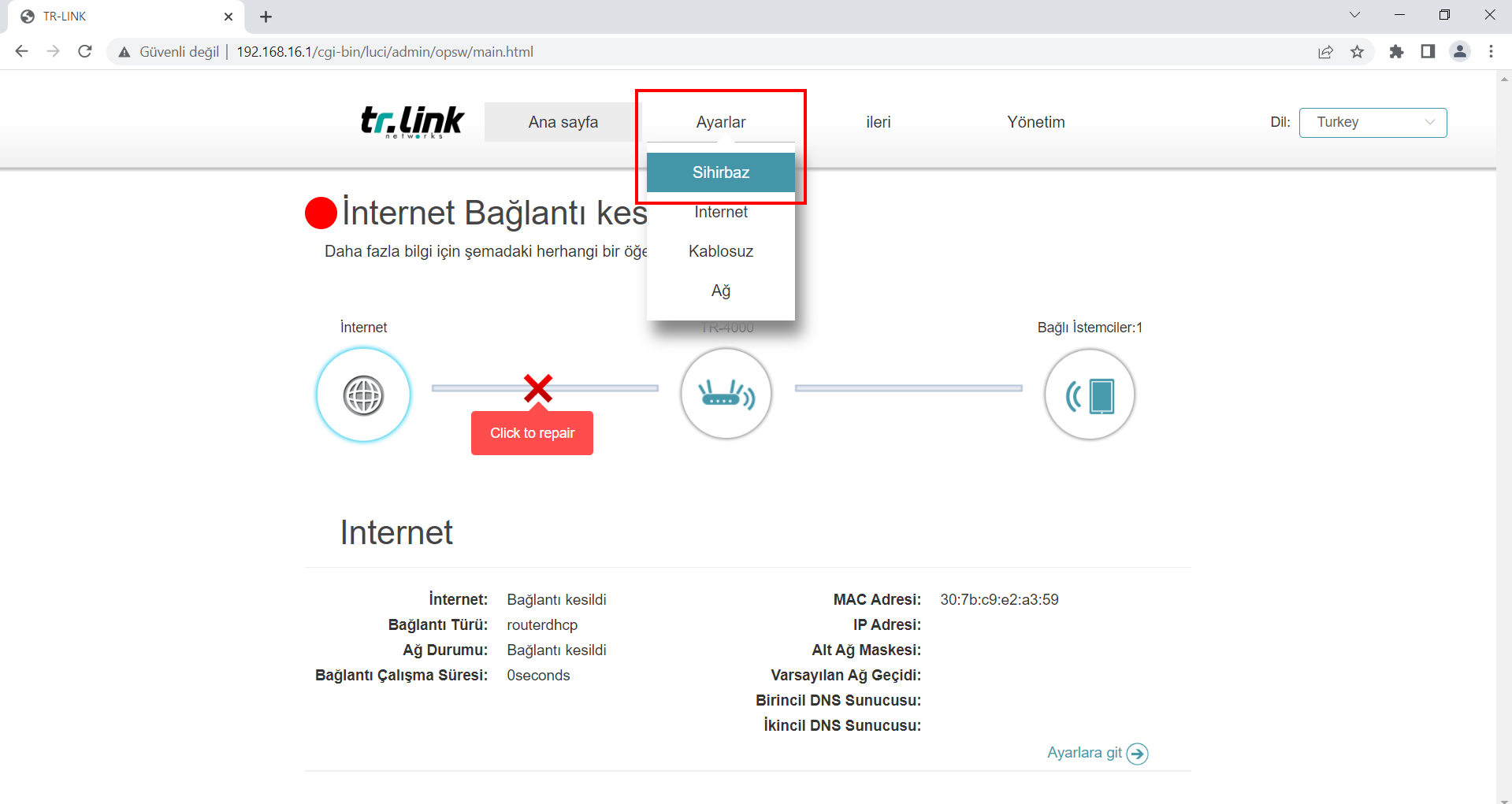Click the page scrollbar up arrow
This screenshot has width=1512, height=804.
coord(1504,78)
